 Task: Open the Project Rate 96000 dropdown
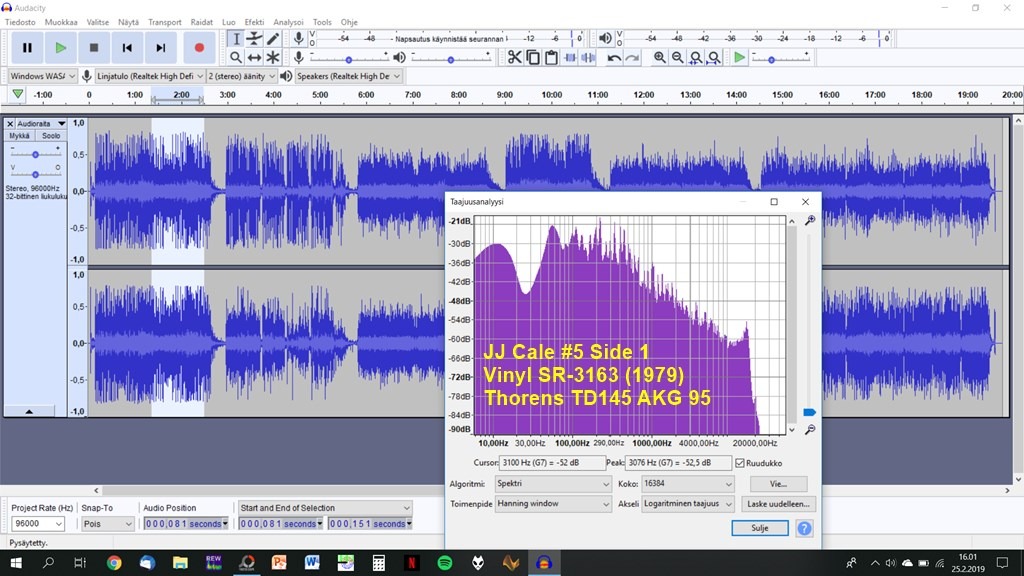point(38,524)
